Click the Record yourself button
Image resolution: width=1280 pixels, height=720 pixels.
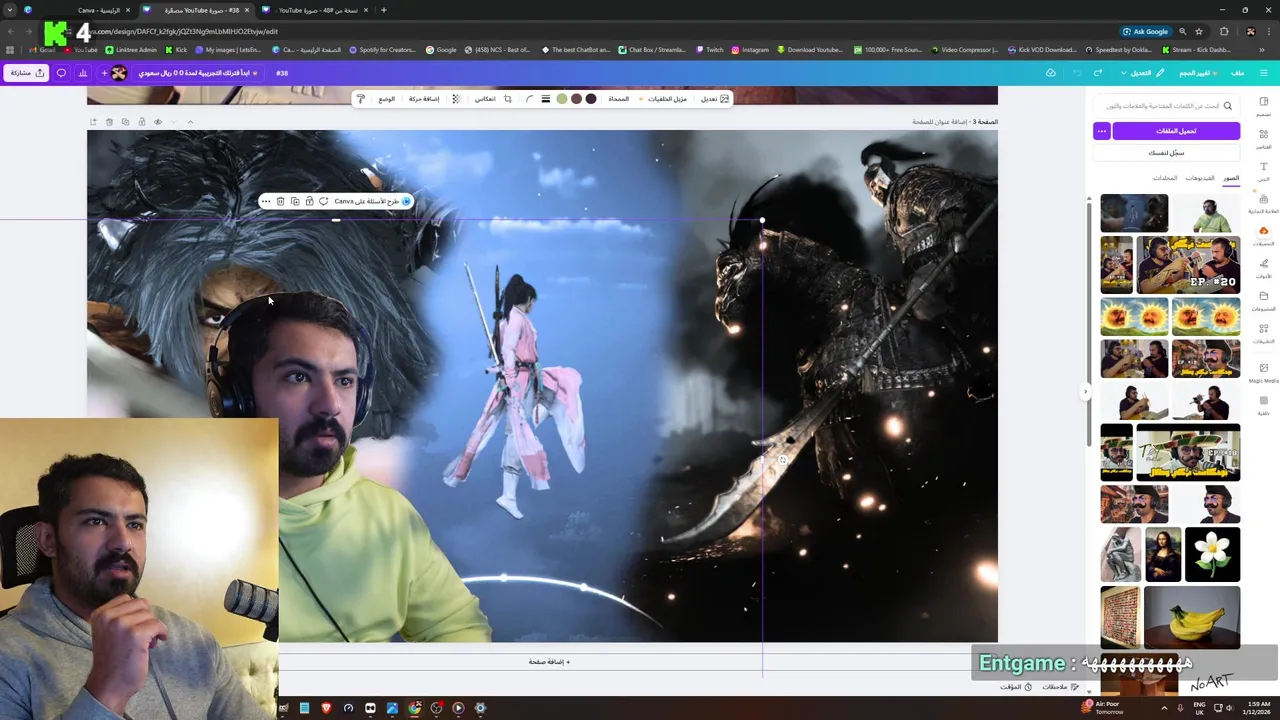(1166, 153)
